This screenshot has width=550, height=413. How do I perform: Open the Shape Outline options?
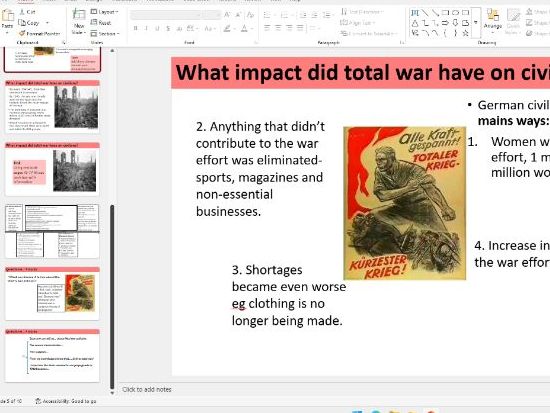[537, 23]
